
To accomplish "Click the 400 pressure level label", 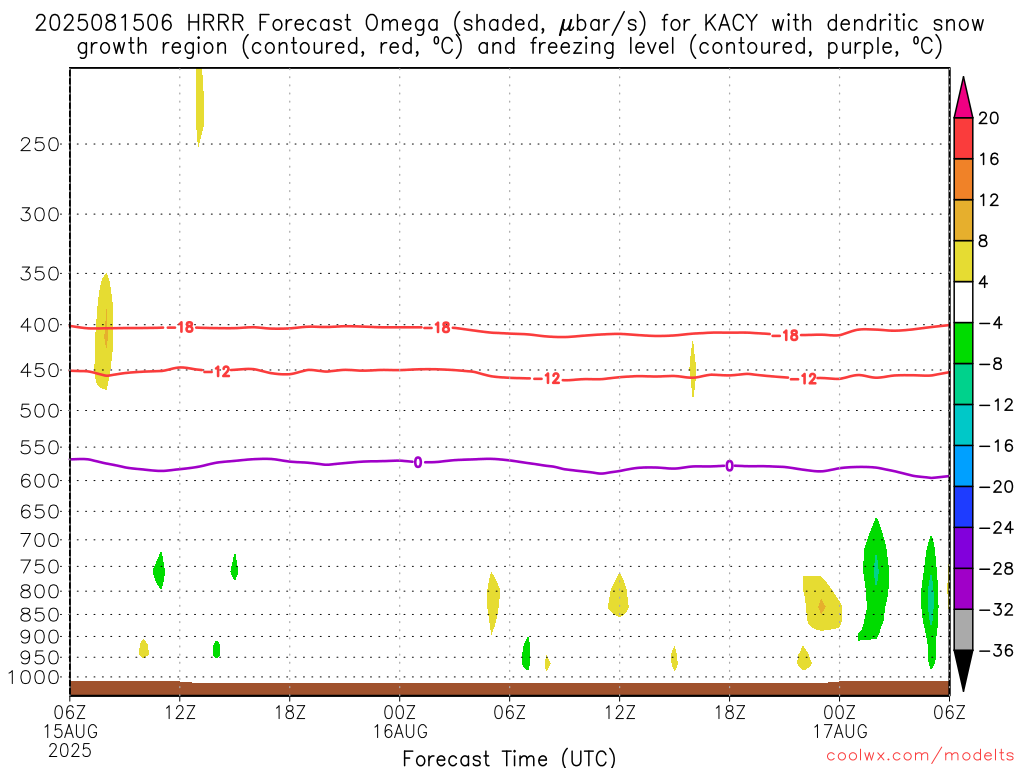I will [40, 325].
